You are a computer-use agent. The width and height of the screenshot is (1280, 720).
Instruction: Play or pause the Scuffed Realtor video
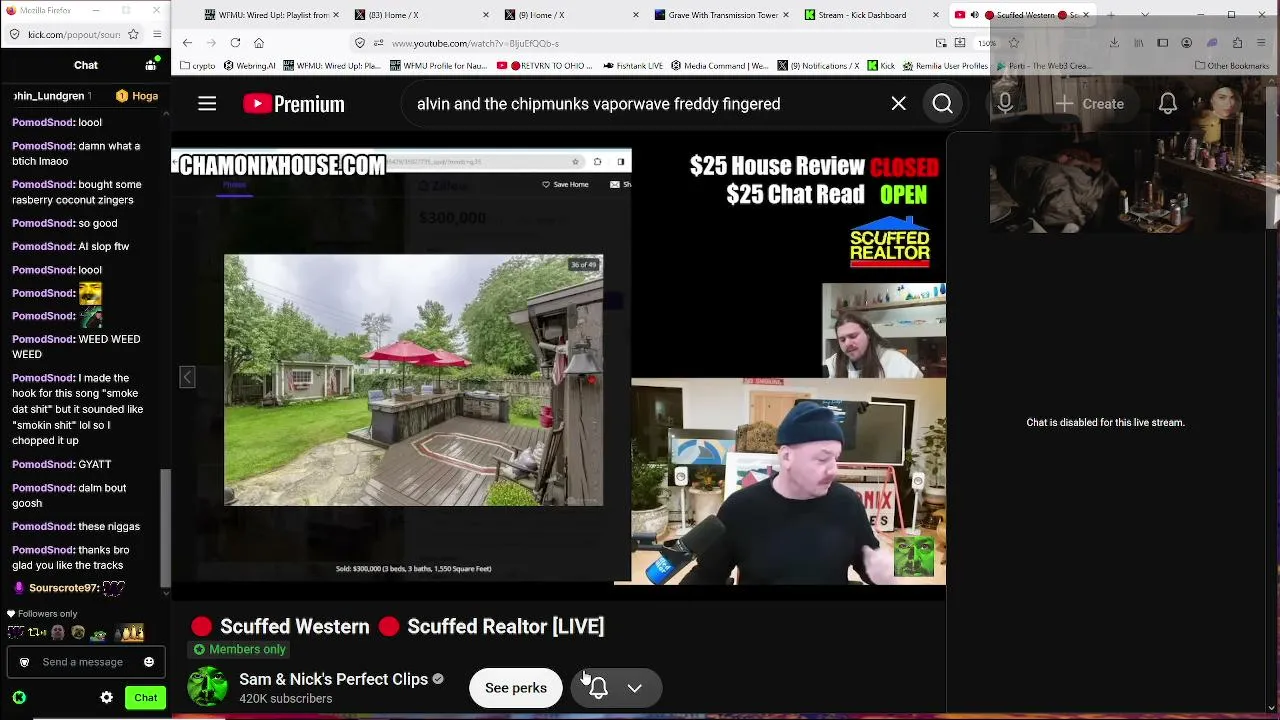pyautogui.click(x=558, y=366)
